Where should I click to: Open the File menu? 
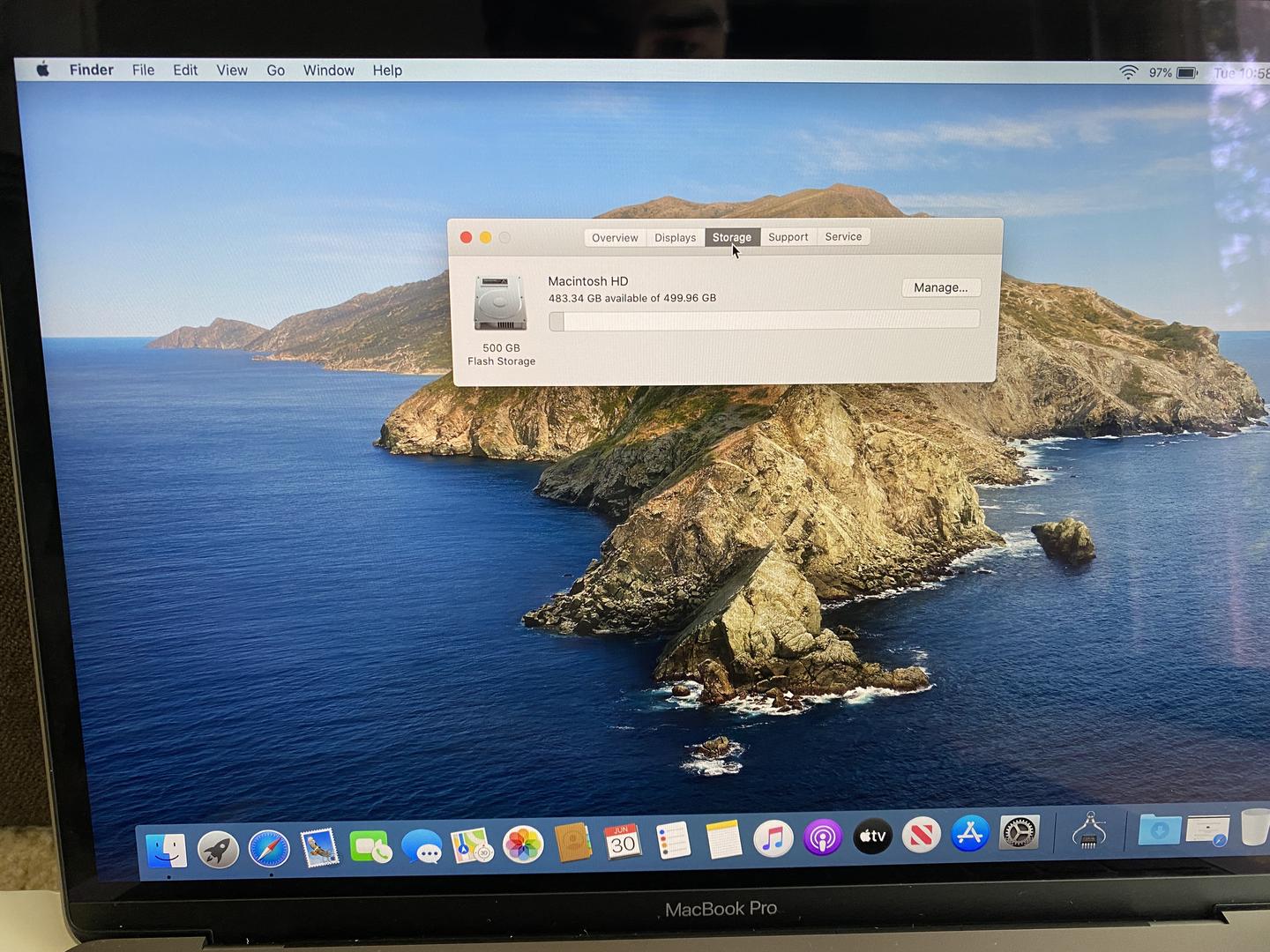coord(143,70)
